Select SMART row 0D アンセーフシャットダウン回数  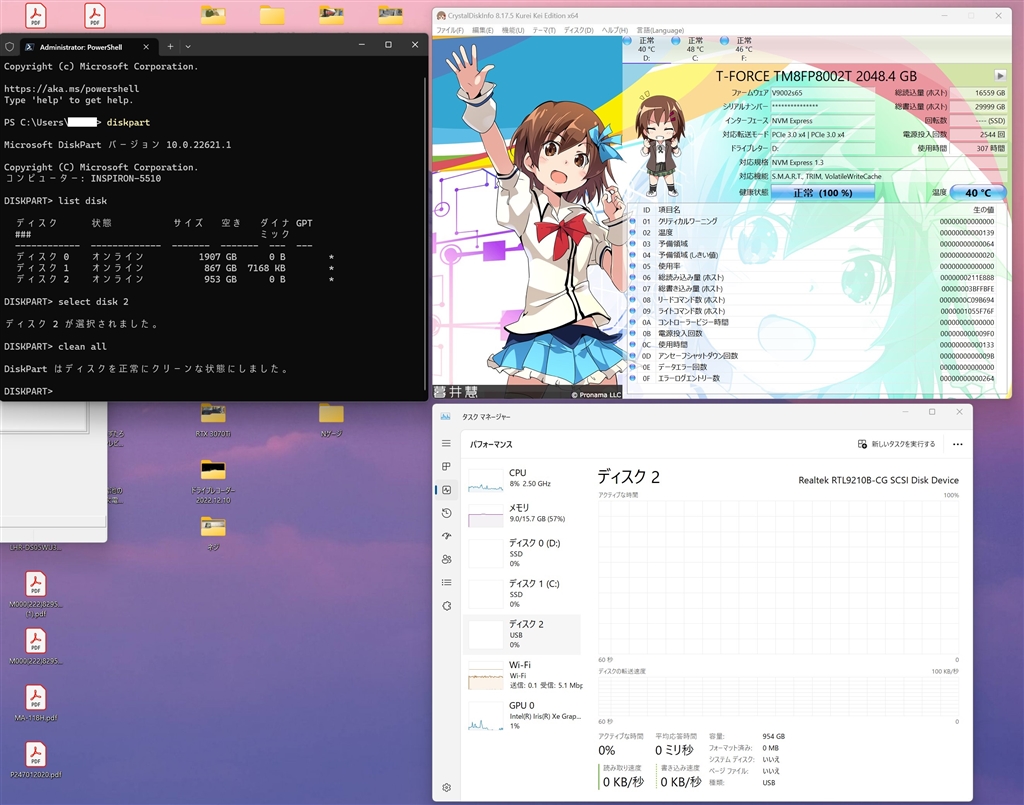(814, 356)
